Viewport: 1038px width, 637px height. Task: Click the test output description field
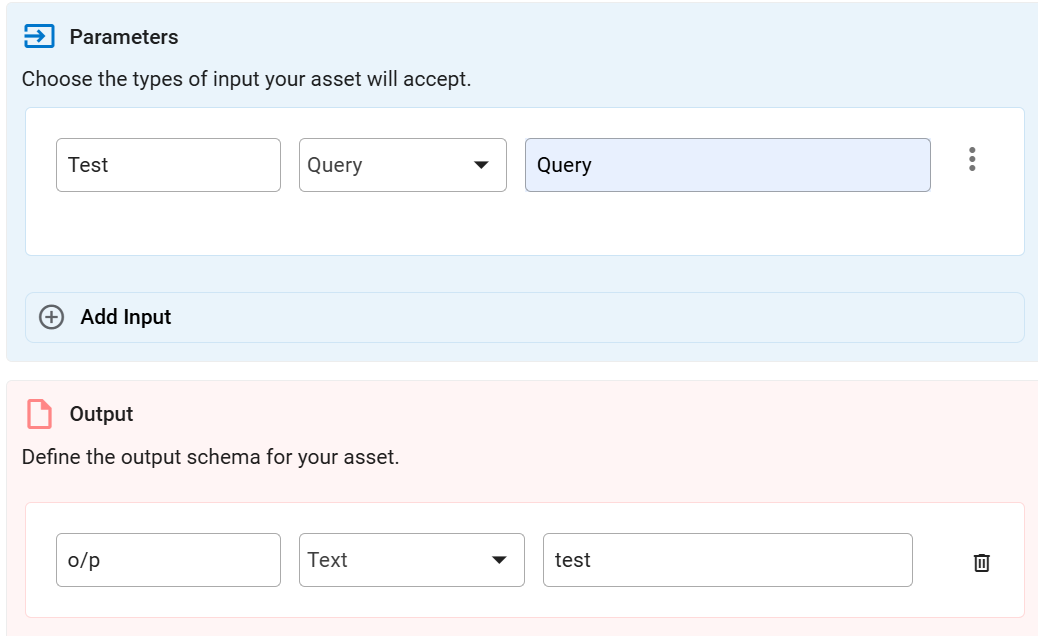coord(727,560)
